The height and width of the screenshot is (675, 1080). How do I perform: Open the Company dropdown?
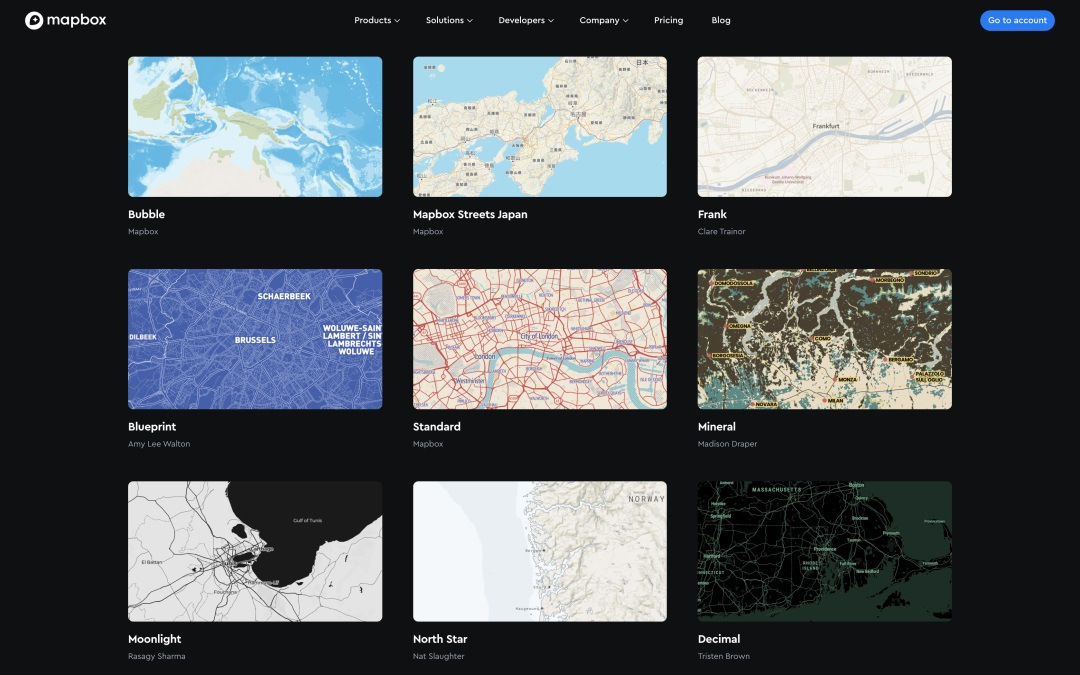coord(604,20)
